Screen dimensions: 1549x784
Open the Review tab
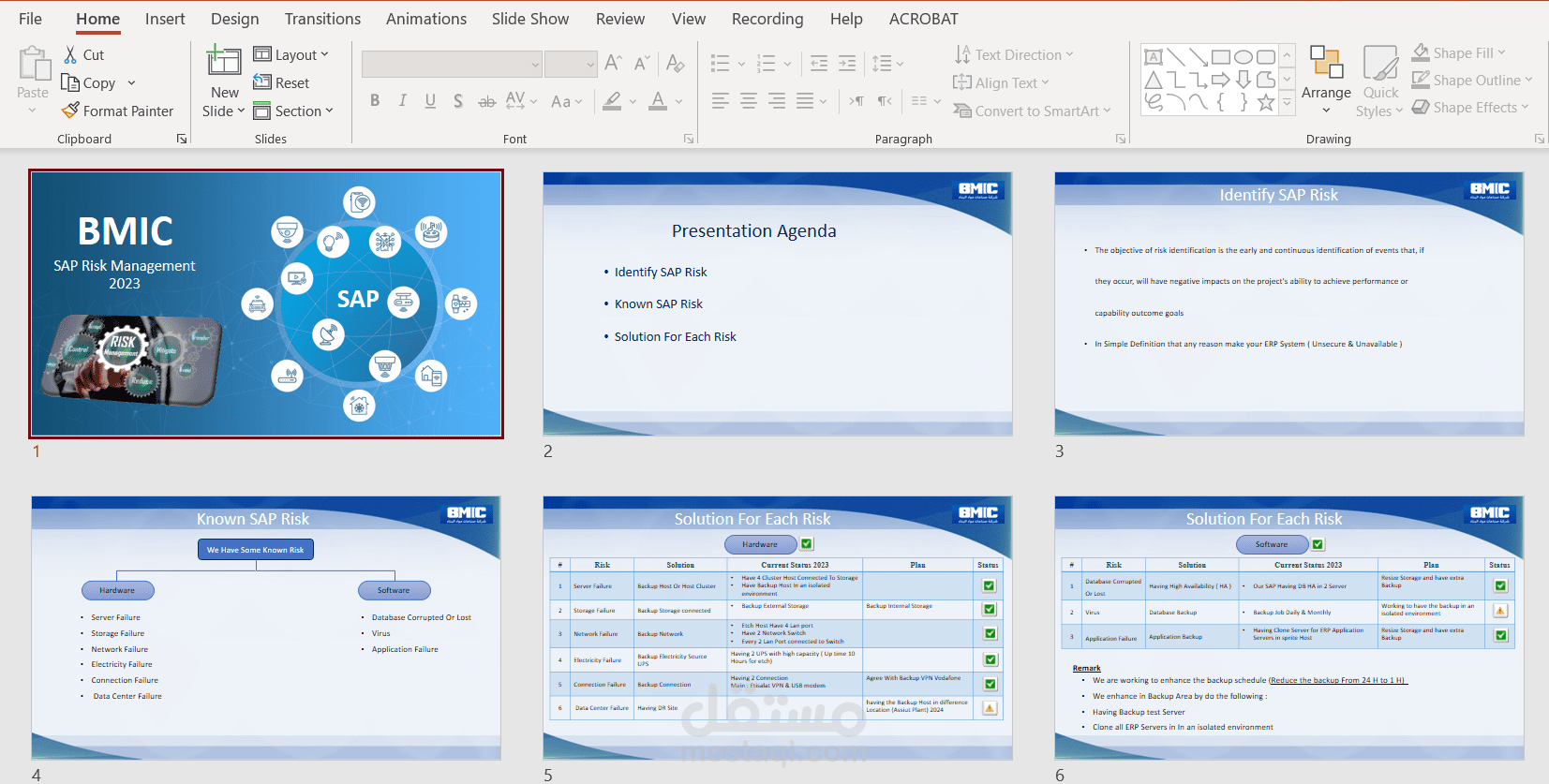click(x=620, y=19)
